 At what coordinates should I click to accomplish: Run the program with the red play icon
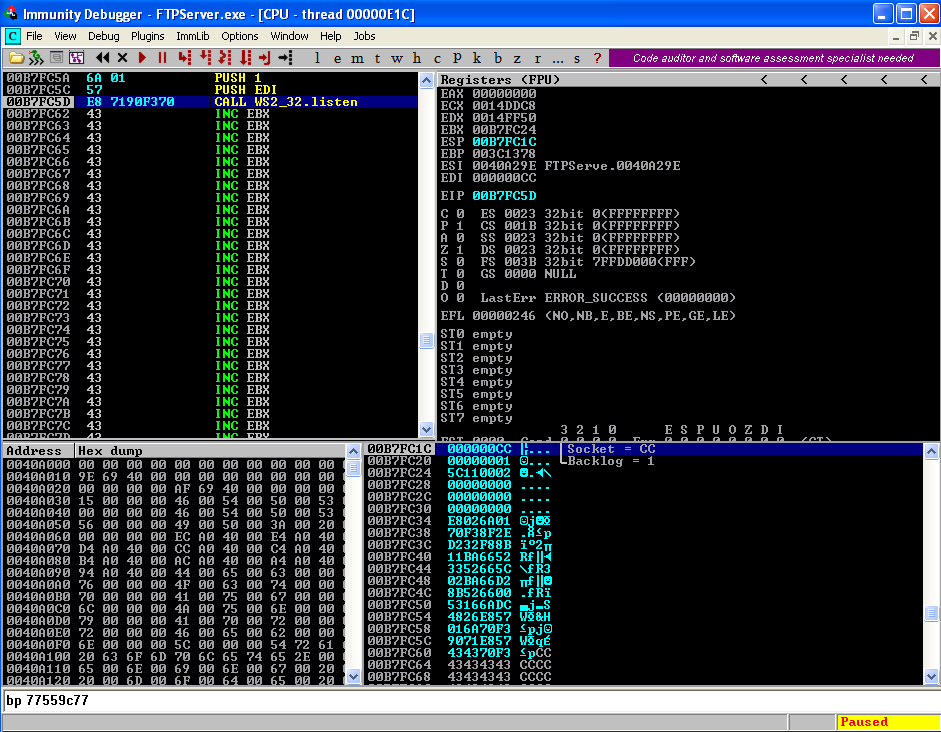(142, 58)
